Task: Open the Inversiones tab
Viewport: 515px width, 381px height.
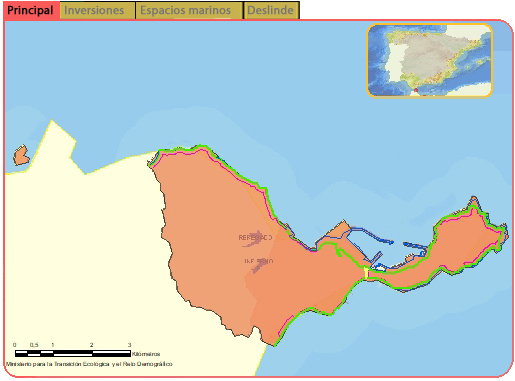Action: pyautogui.click(x=94, y=10)
